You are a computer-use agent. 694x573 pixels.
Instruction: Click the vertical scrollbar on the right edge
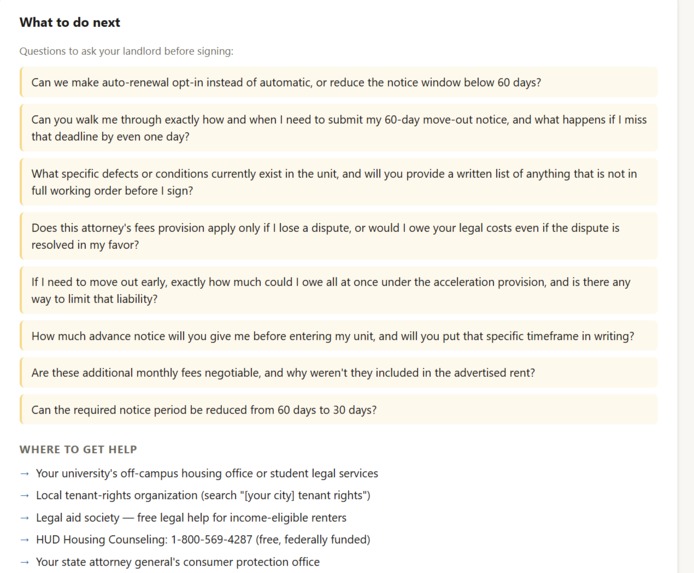click(686, 286)
